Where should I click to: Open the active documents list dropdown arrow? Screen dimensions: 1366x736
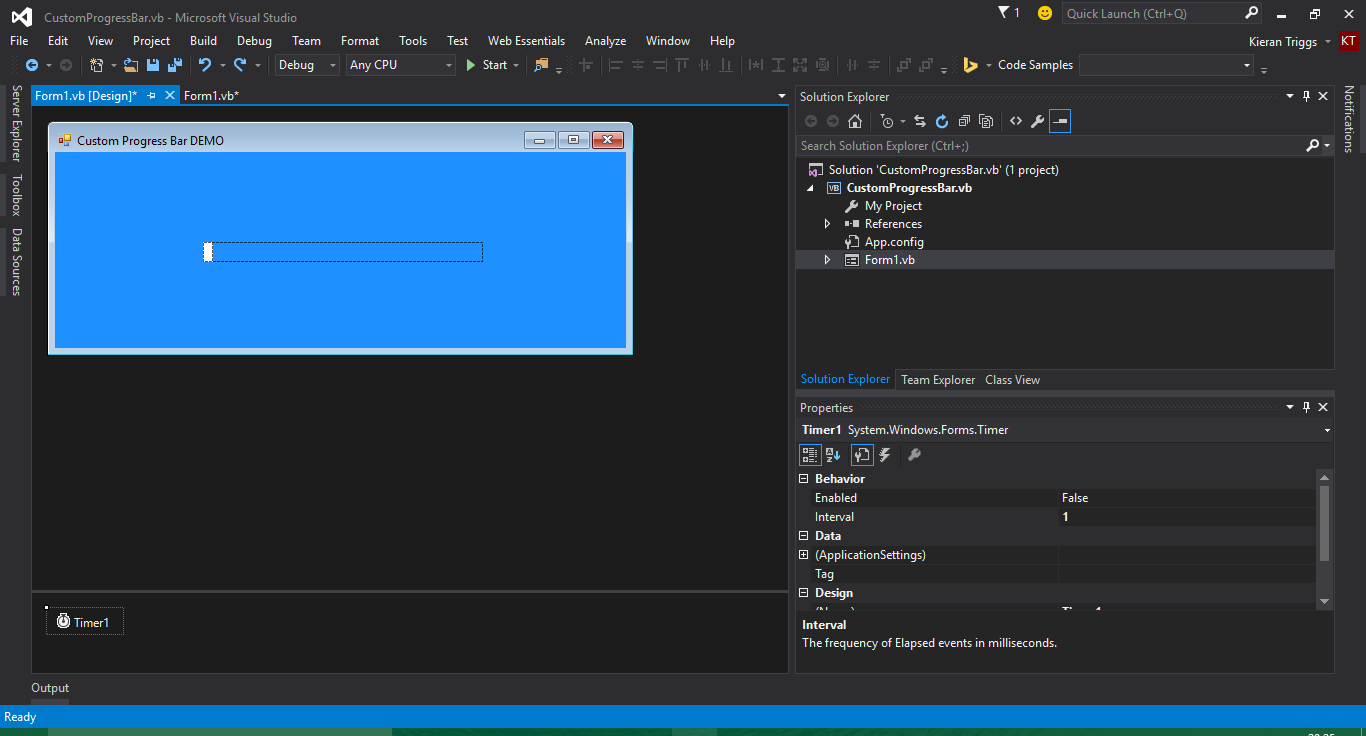[x=782, y=96]
